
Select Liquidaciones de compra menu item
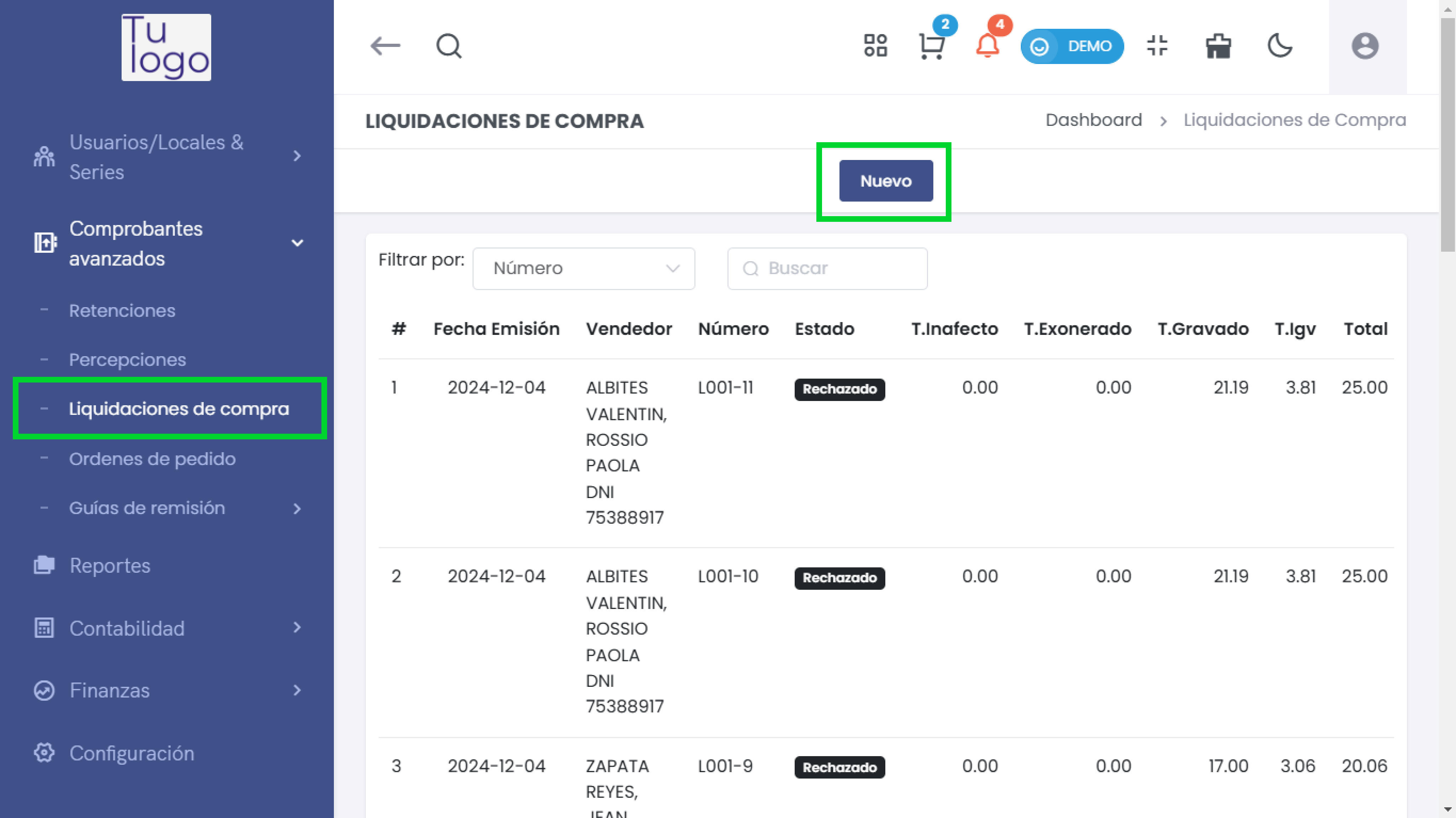(x=178, y=409)
